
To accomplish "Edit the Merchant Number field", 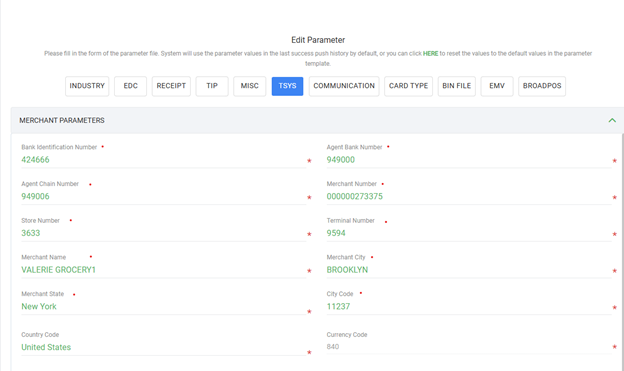I will 469,196.
